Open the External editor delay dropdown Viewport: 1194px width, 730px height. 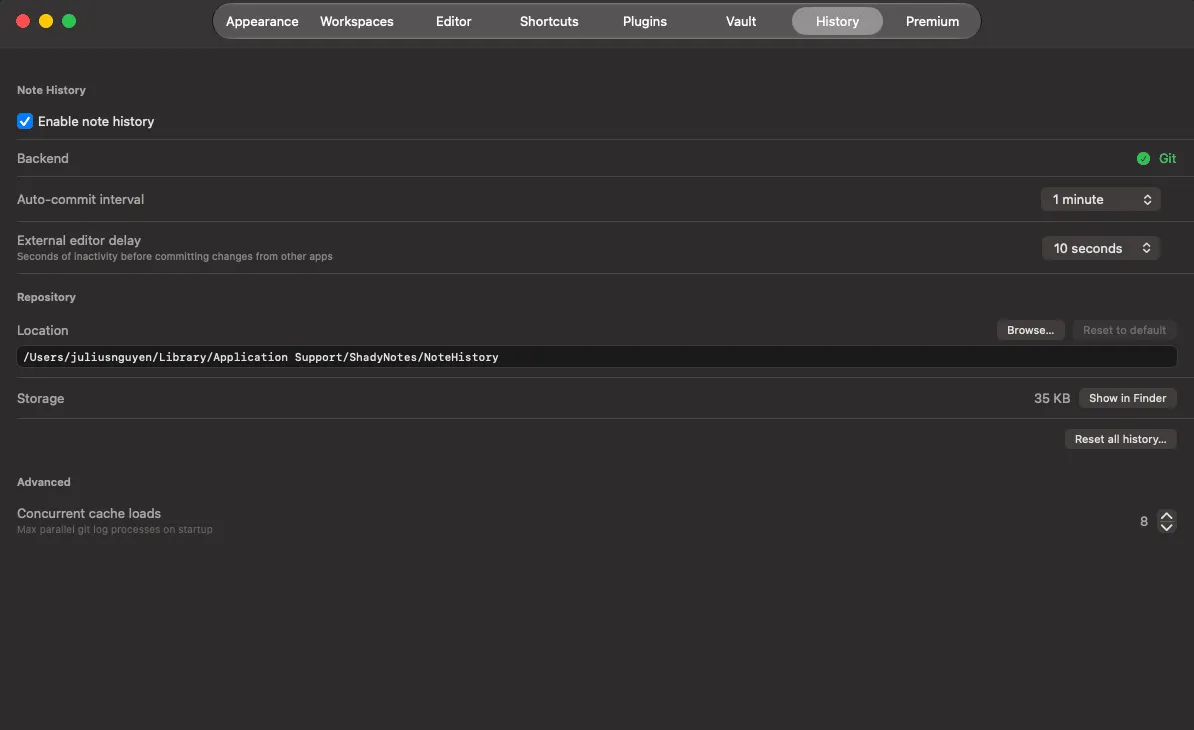[1100, 248]
